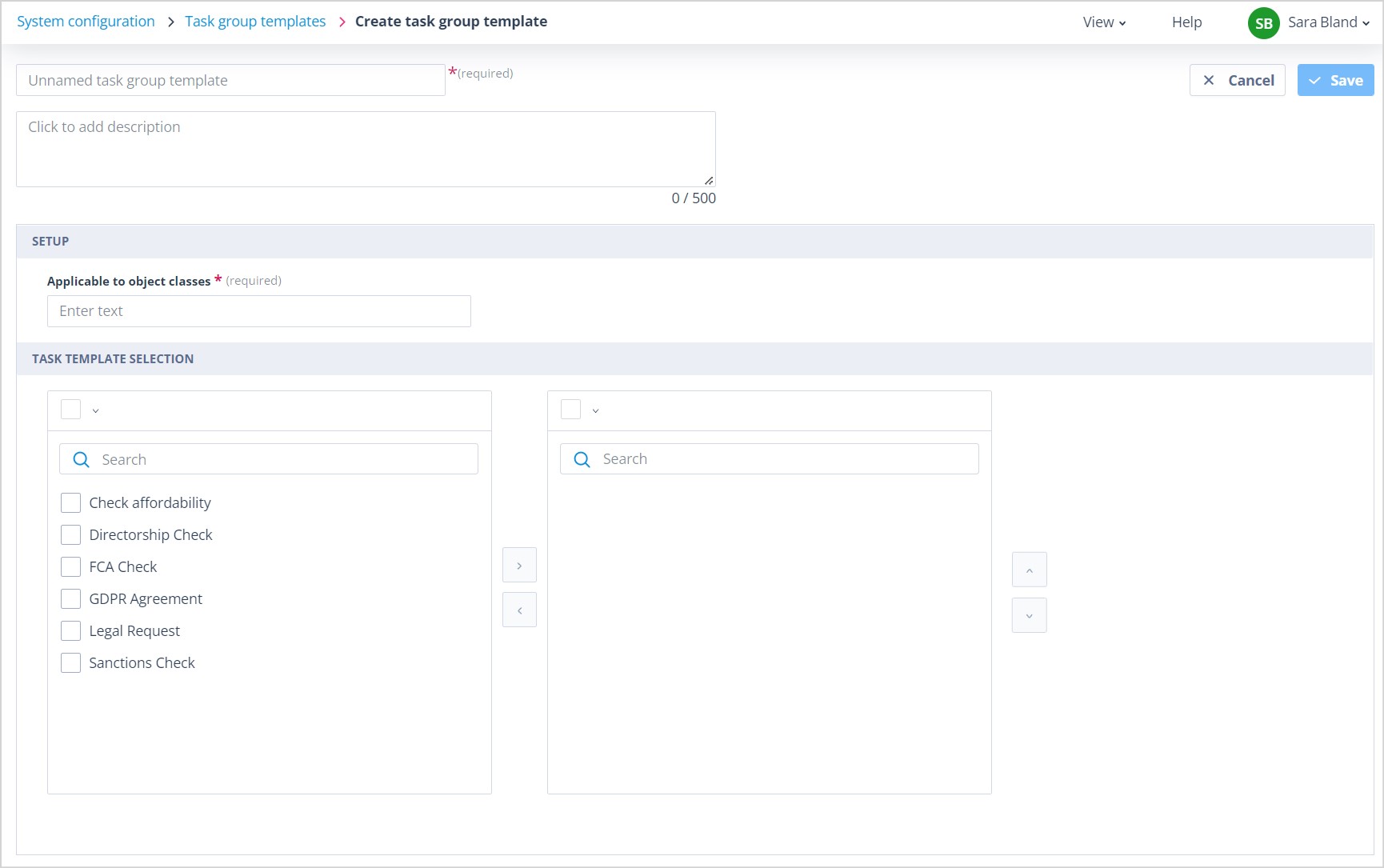Tick the Directorship Check checkbox
1384x868 pixels.
click(70, 535)
